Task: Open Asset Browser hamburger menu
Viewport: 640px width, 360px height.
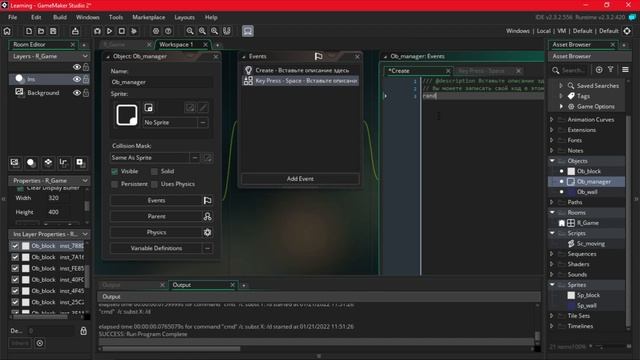Action: (x=625, y=70)
